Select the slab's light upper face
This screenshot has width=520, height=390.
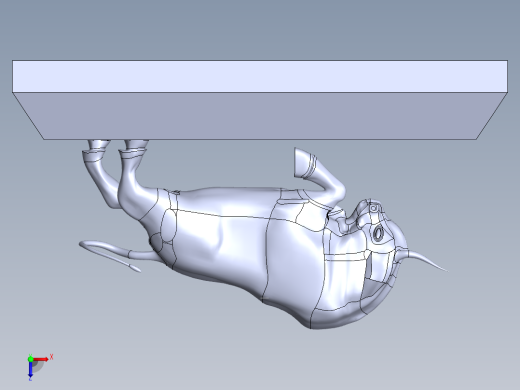[x=260, y=76]
